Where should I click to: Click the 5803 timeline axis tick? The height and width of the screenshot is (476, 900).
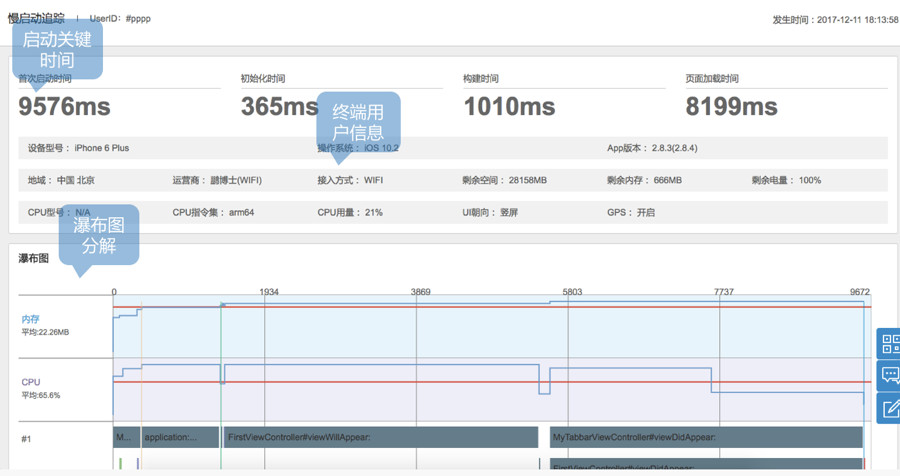[x=572, y=292]
